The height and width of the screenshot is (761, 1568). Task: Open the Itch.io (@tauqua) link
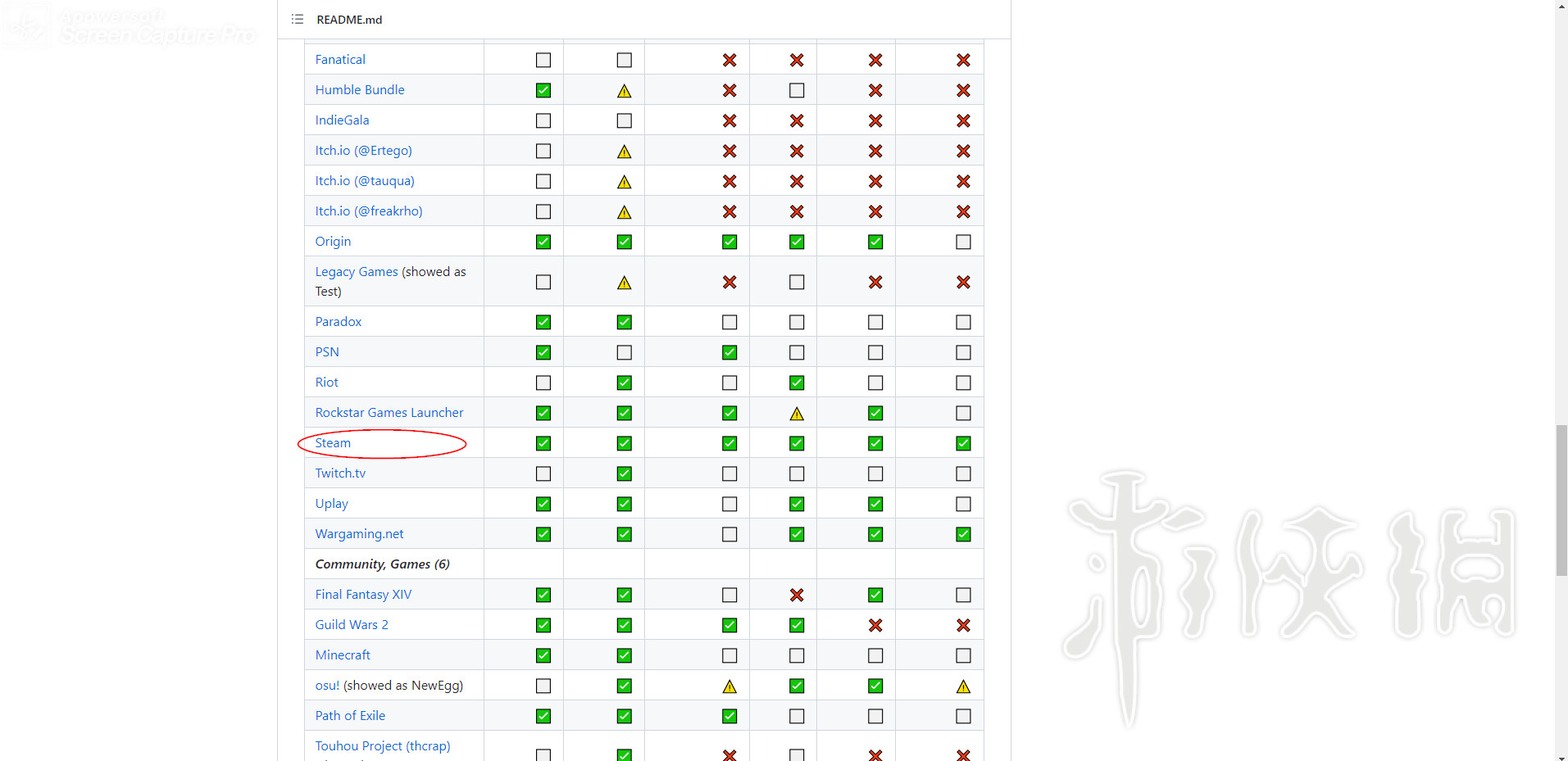365,180
